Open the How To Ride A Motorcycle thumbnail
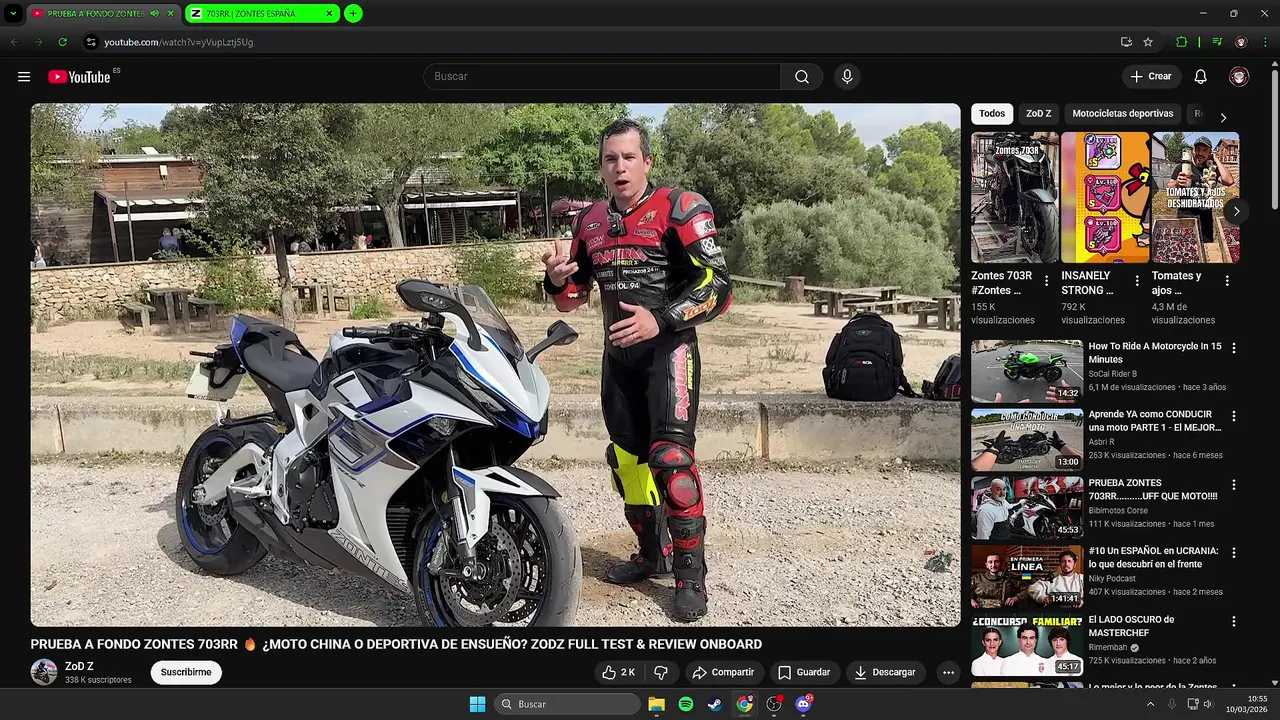 [1027, 371]
